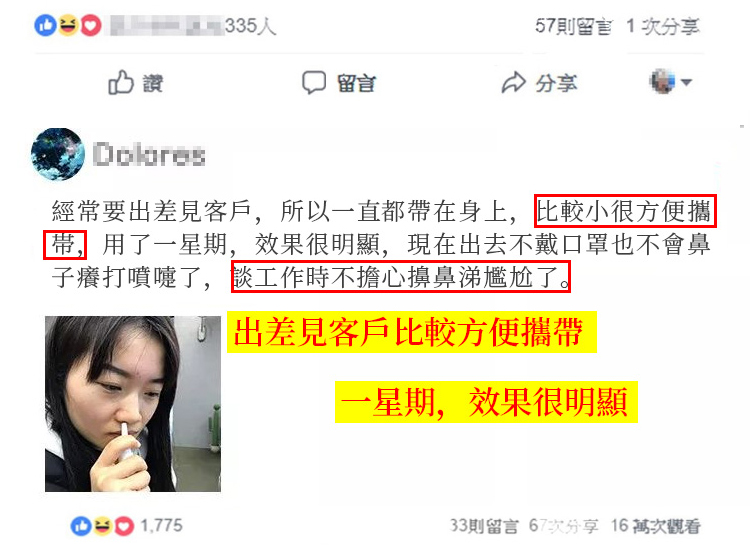The image size is (750, 546).
Task: Click the red heart reaction icon at top
Action: (x=90, y=25)
